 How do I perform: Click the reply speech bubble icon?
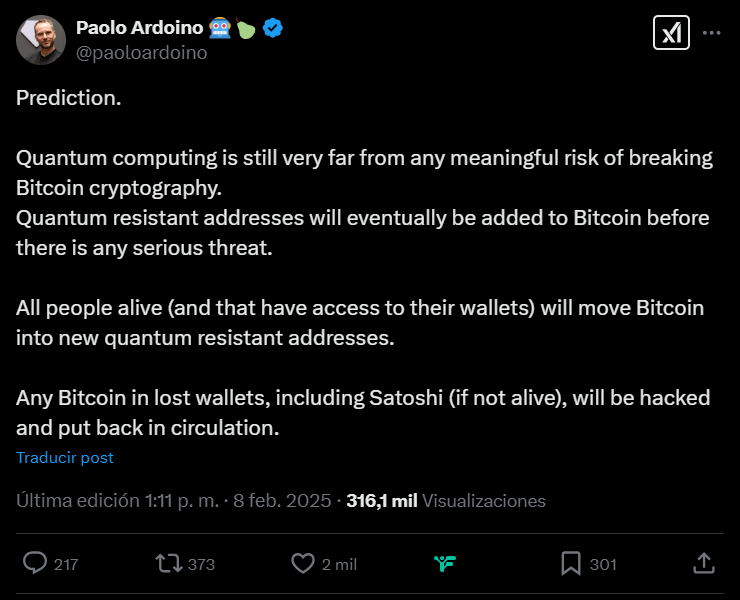[35, 563]
